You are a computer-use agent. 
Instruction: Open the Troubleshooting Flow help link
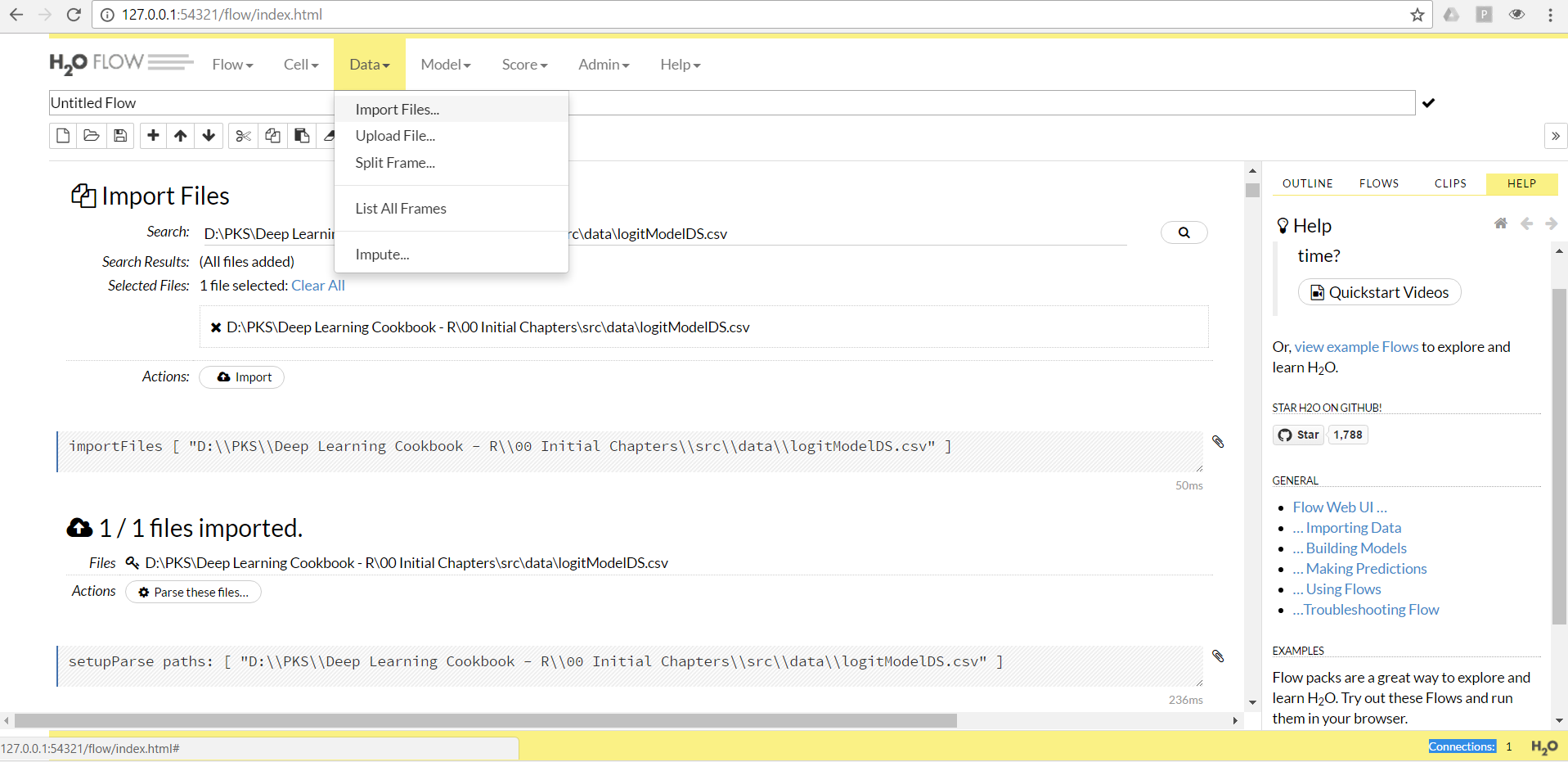[1366, 610]
